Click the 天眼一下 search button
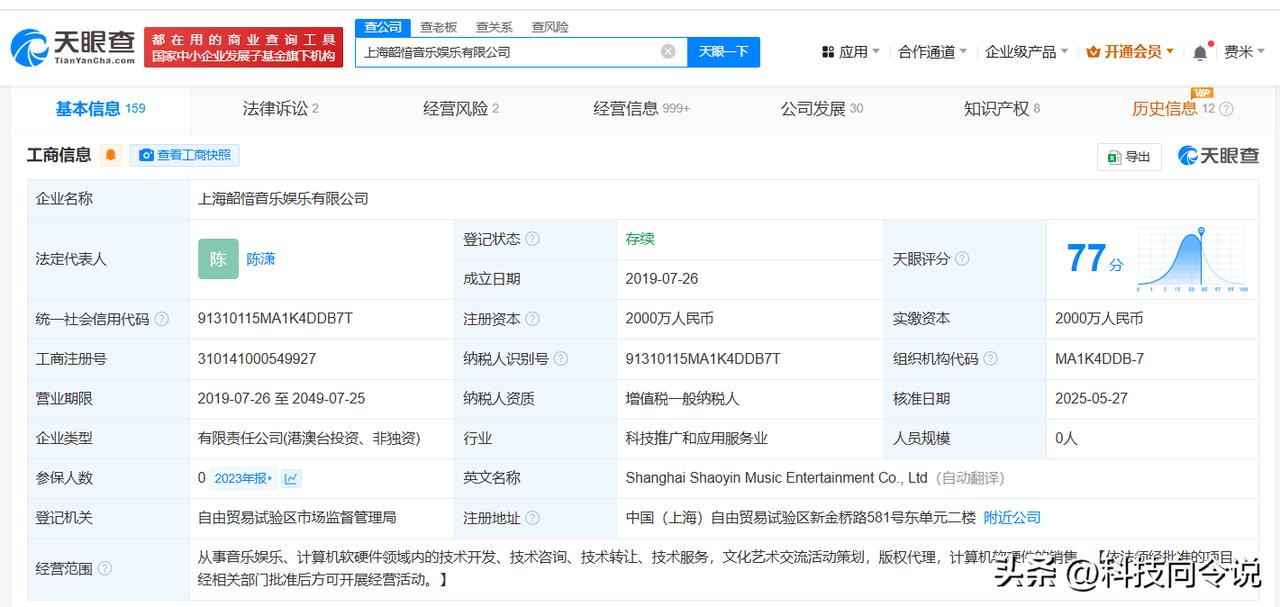Viewport: 1280px width, 607px height. pyautogui.click(x=723, y=52)
